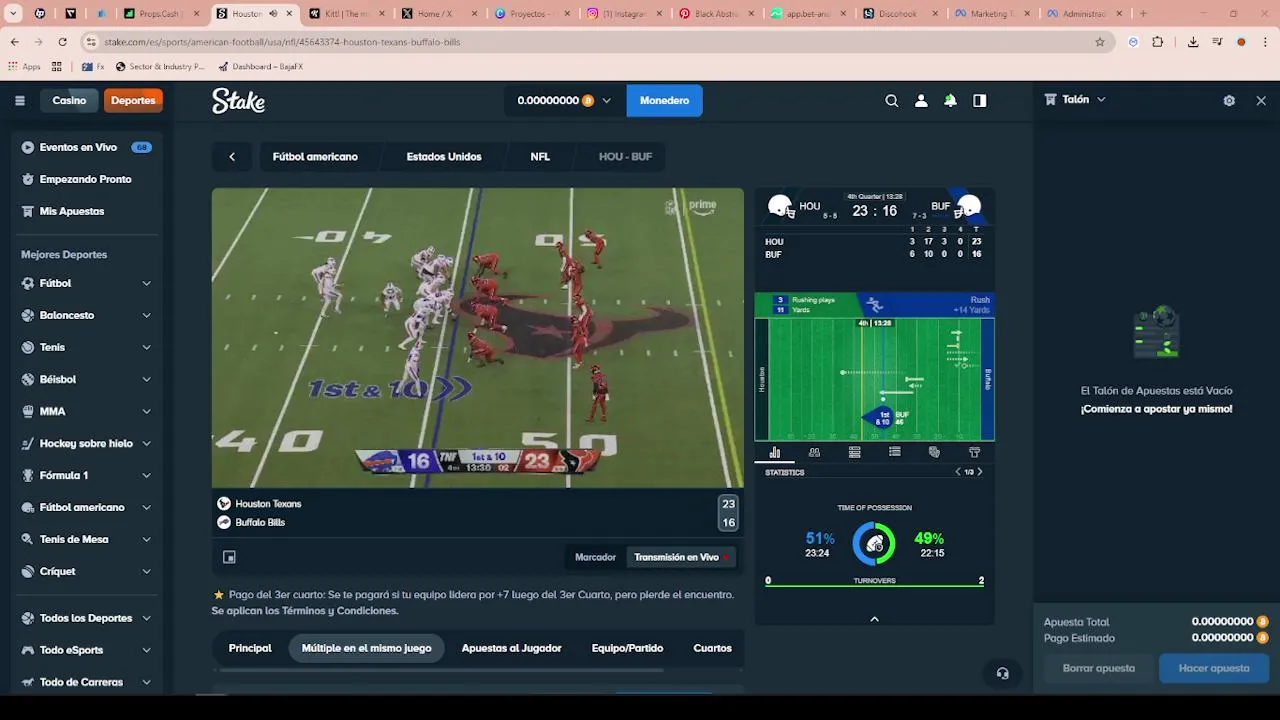Screen dimensions: 1280x720
Task: Select the lineups jersey tab icon
Action: tap(974, 452)
